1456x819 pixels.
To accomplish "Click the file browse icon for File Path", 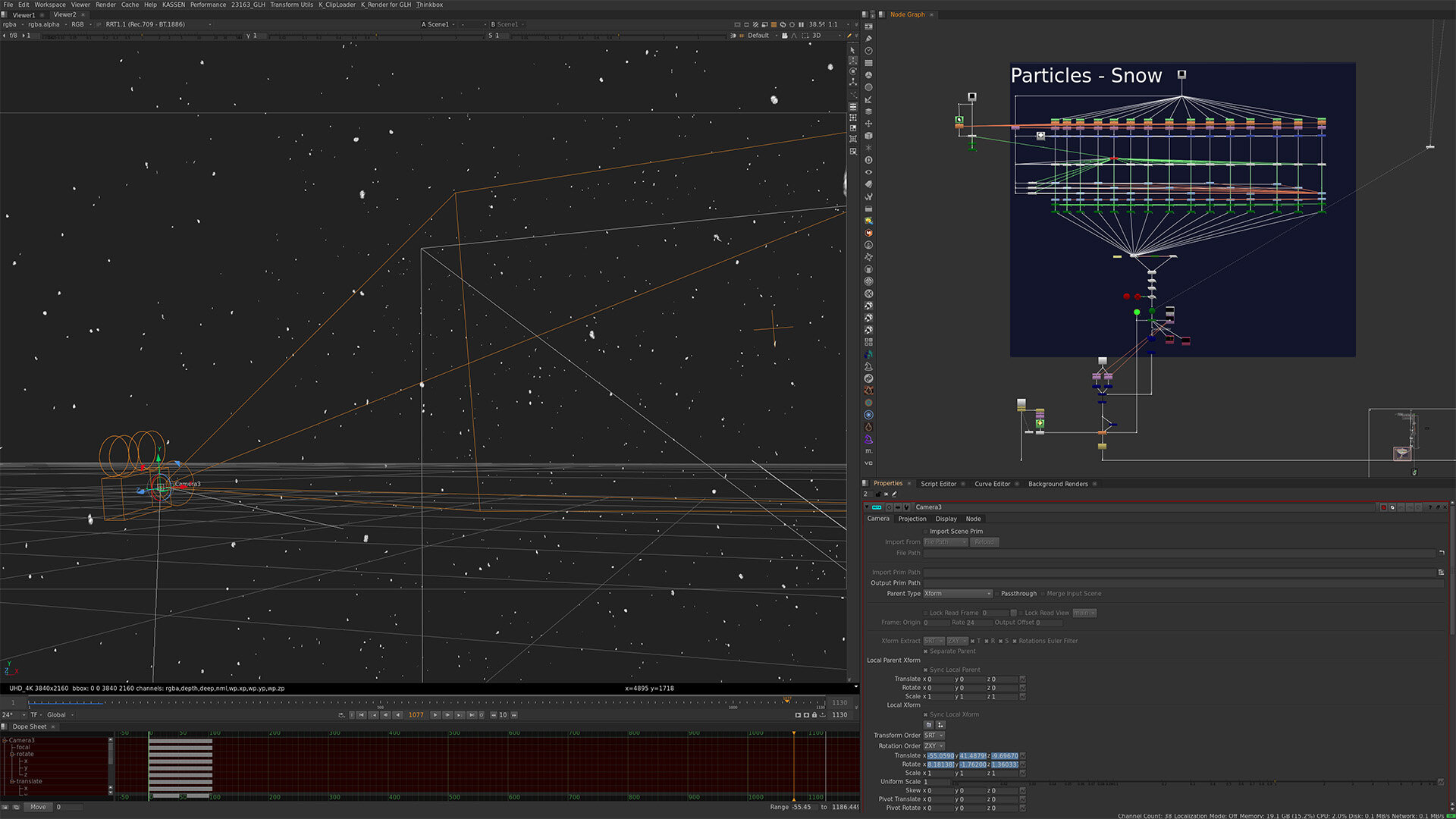I will click(1442, 553).
